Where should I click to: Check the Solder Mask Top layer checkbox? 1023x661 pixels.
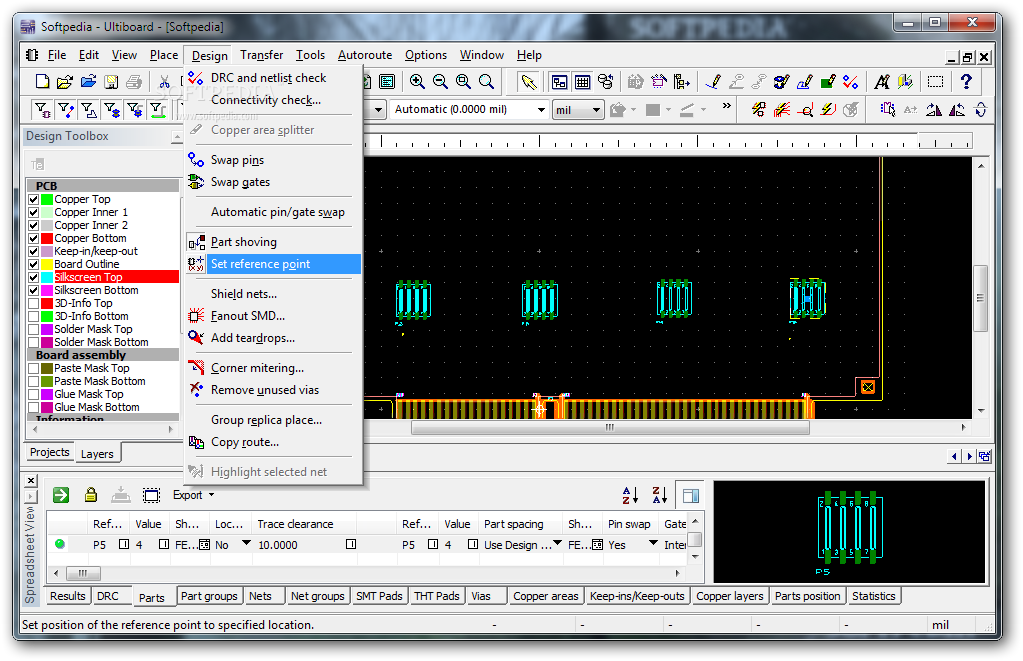34,330
